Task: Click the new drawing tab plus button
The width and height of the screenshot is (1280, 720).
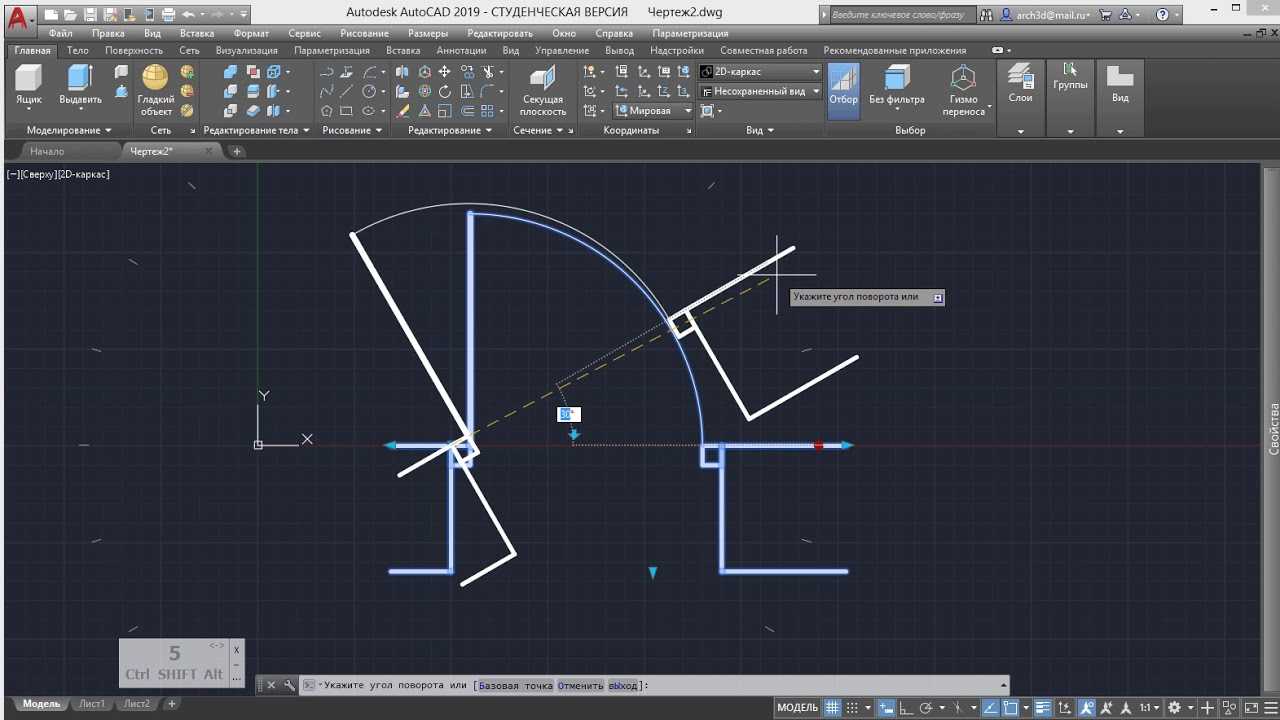Action: [x=237, y=151]
